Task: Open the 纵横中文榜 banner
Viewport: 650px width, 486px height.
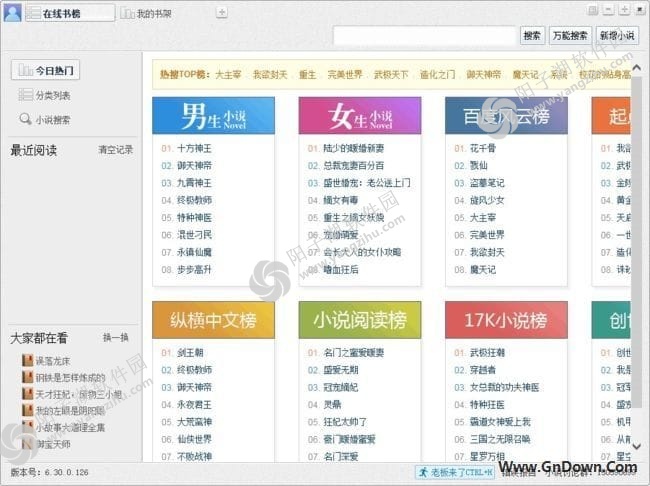Action: pos(213,320)
